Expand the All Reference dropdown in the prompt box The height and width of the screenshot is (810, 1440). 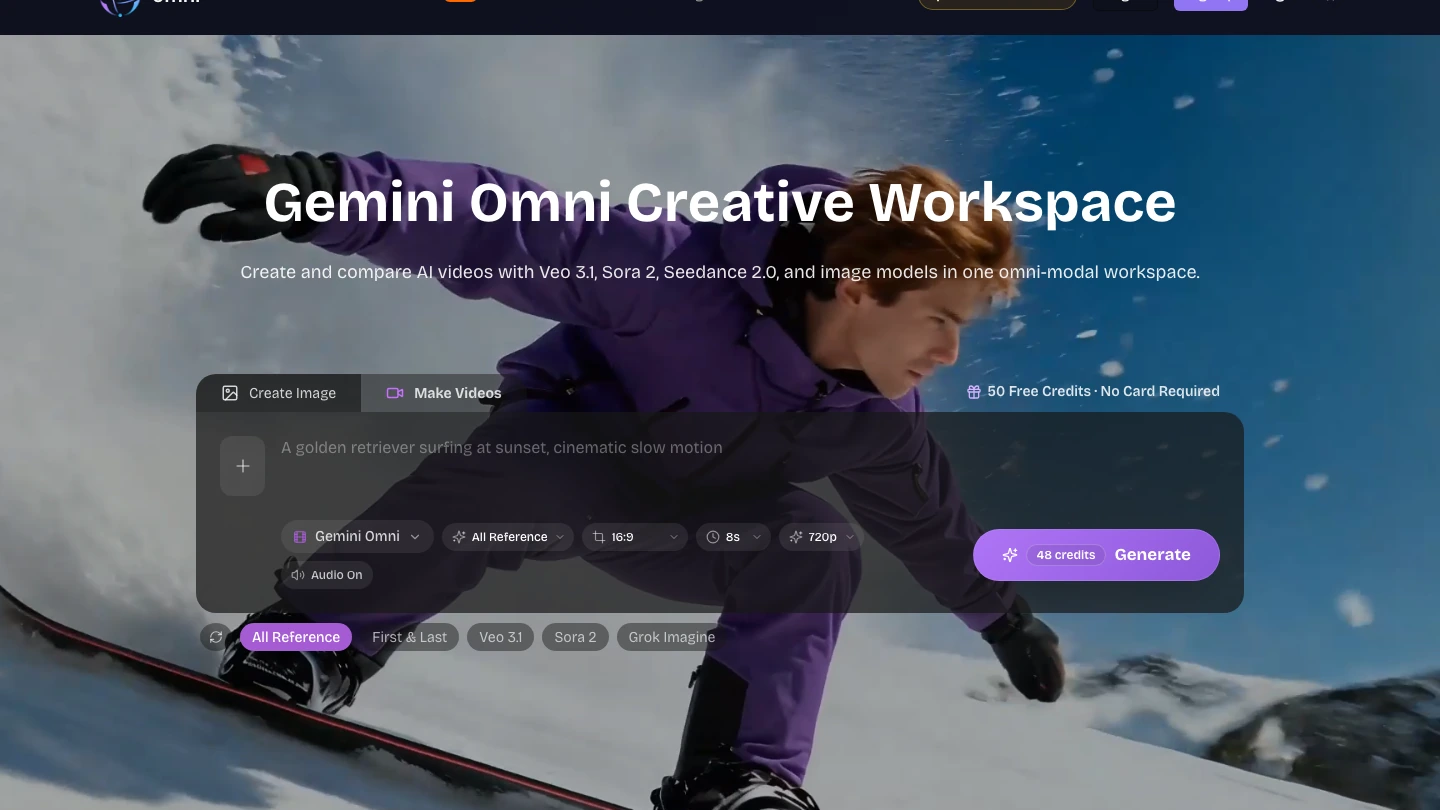coord(508,537)
